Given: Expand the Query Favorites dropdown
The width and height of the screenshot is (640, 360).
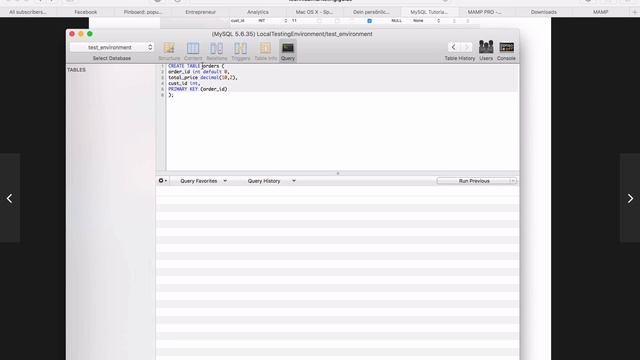Looking at the screenshot, I should (x=203, y=181).
